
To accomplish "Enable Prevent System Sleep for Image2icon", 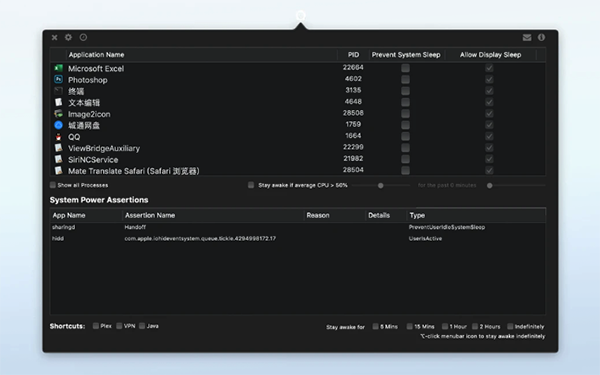I will click(405, 114).
